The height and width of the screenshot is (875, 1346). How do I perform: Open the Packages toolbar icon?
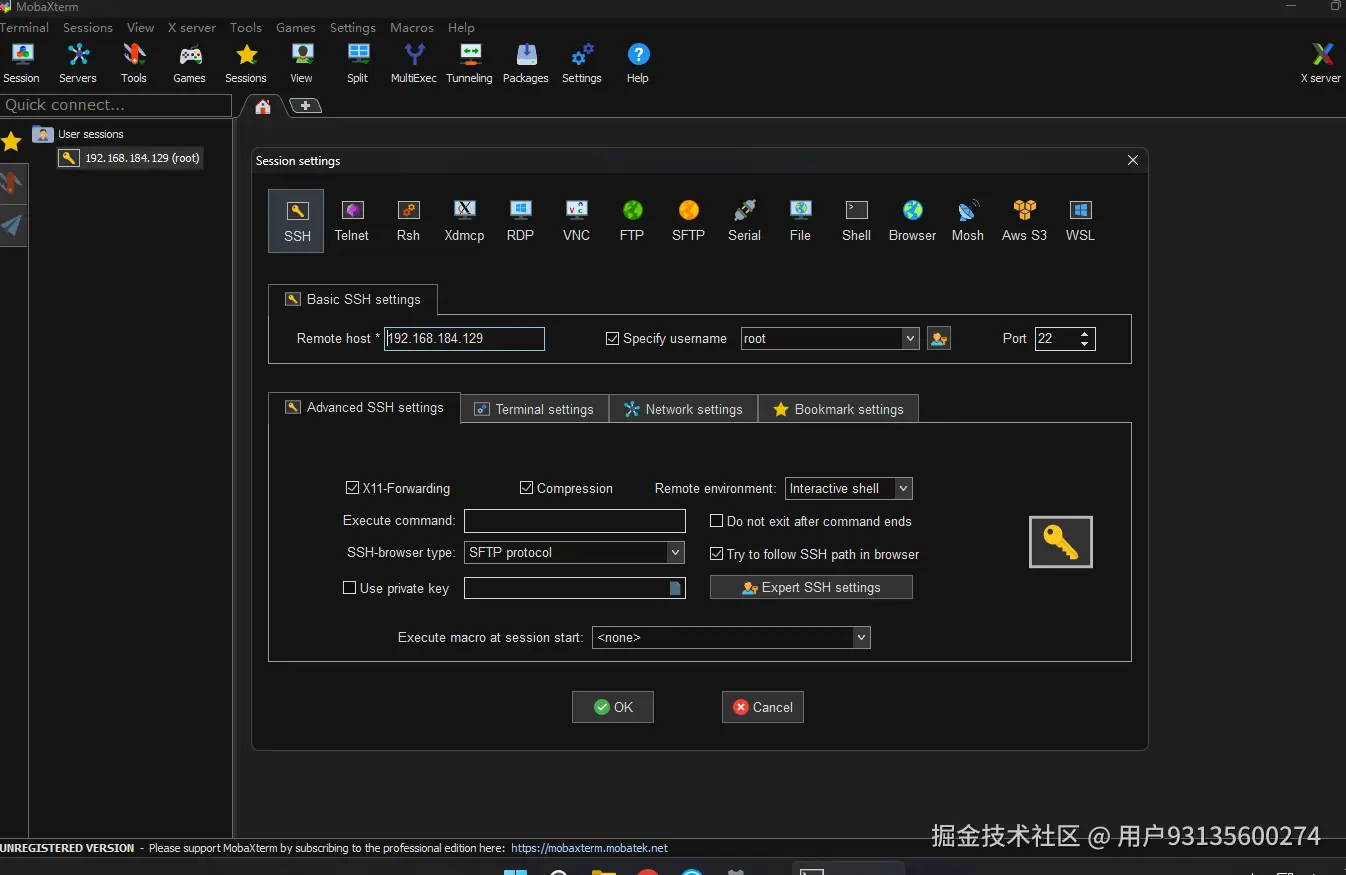click(x=525, y=64)
